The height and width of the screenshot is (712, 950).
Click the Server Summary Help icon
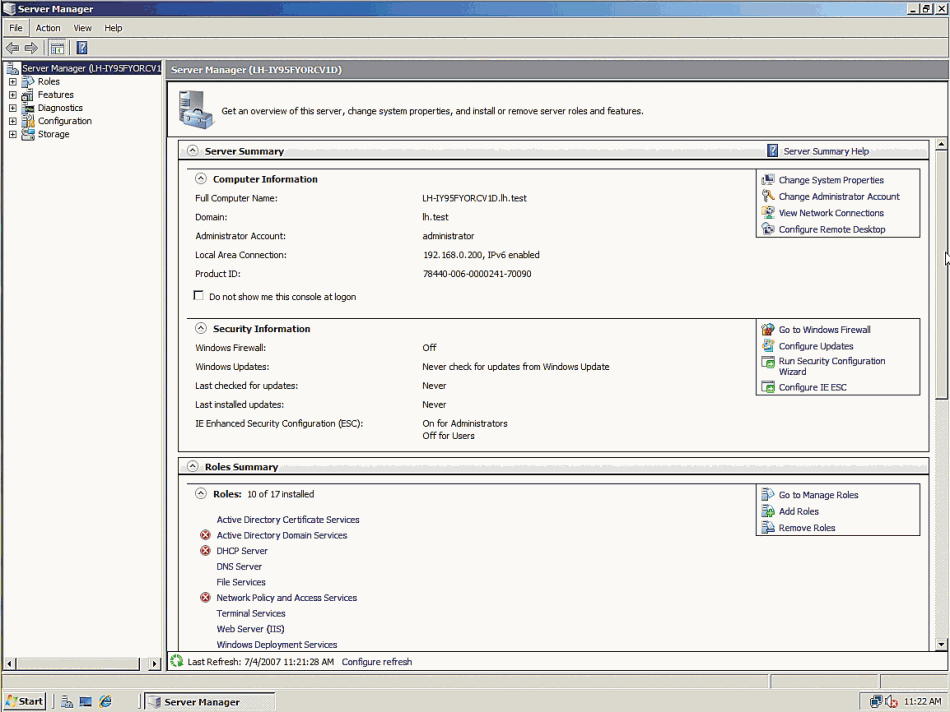(x=772, y=151)
